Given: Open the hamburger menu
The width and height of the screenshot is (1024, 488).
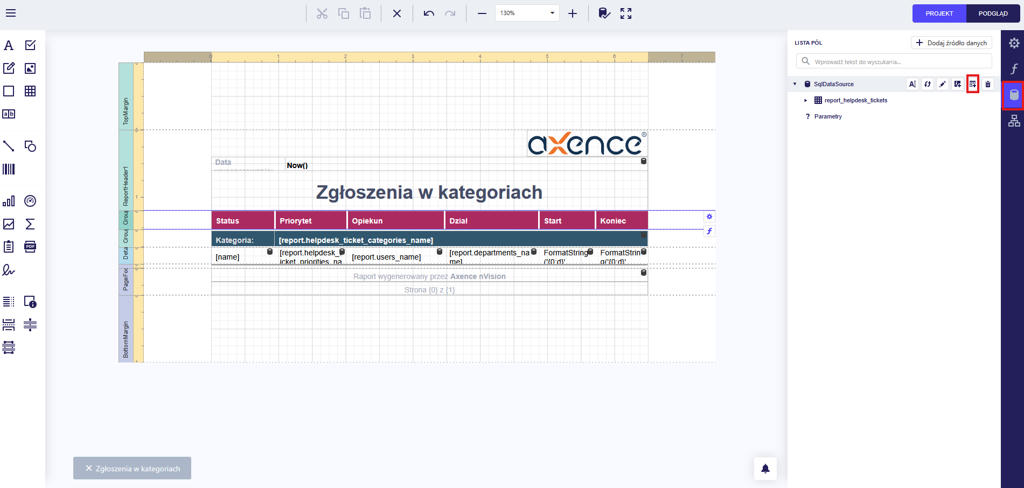Looking at the screenshot, I should [x=11, y=13].
